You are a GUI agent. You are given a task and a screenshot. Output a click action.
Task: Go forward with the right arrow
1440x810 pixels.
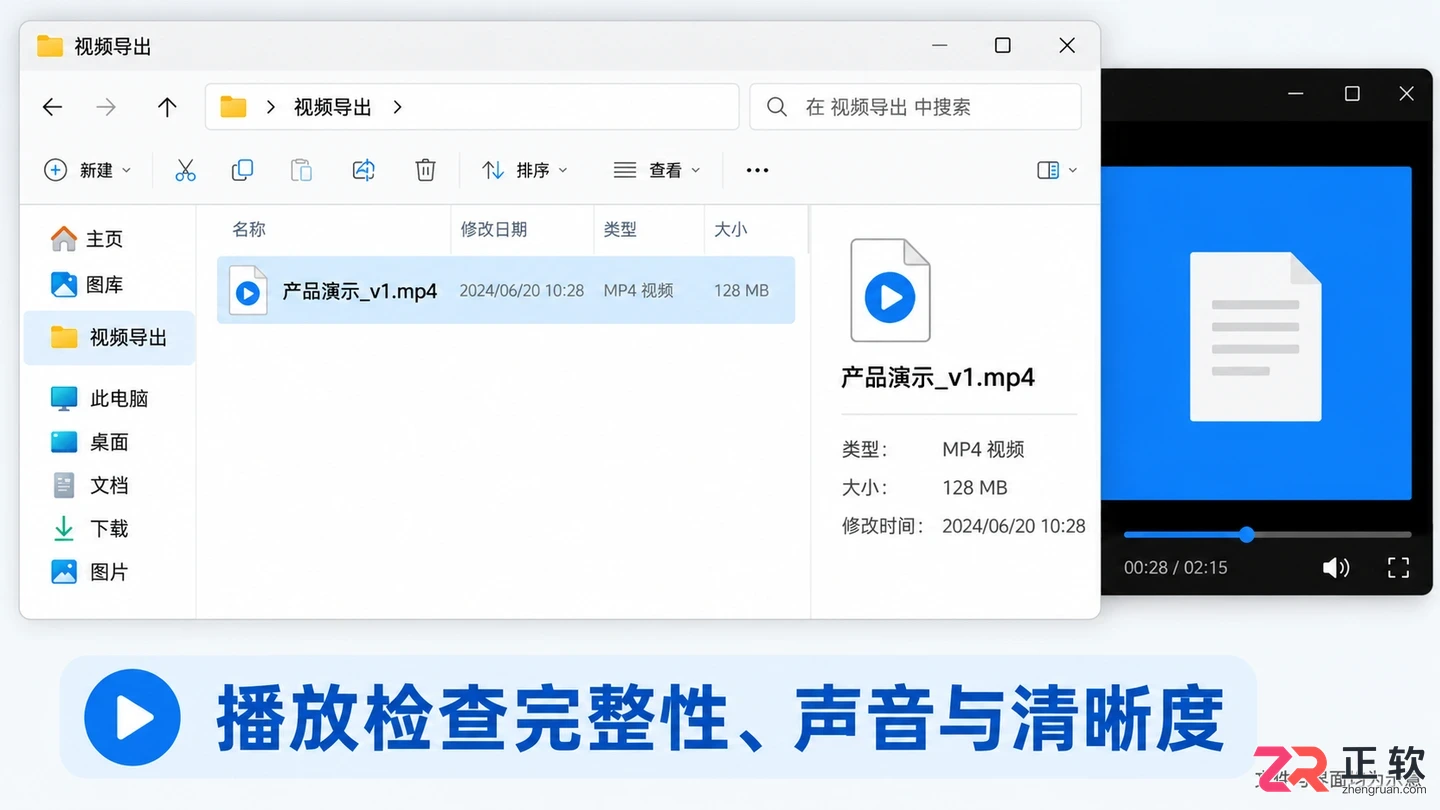tap(106, 107)
